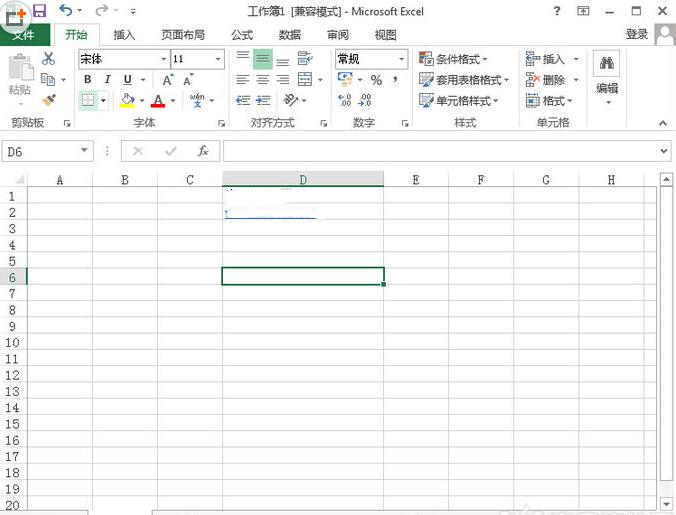Toggle center horizontal alignment
676x515 pixels.
[262, 80]
